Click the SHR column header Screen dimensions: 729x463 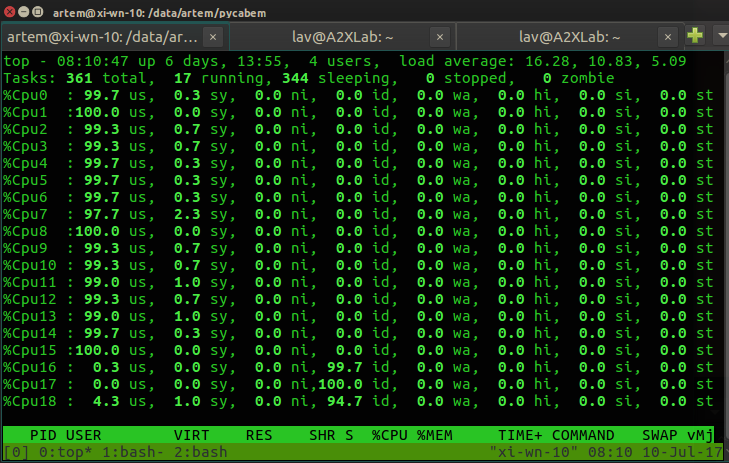tap(322, 436)
